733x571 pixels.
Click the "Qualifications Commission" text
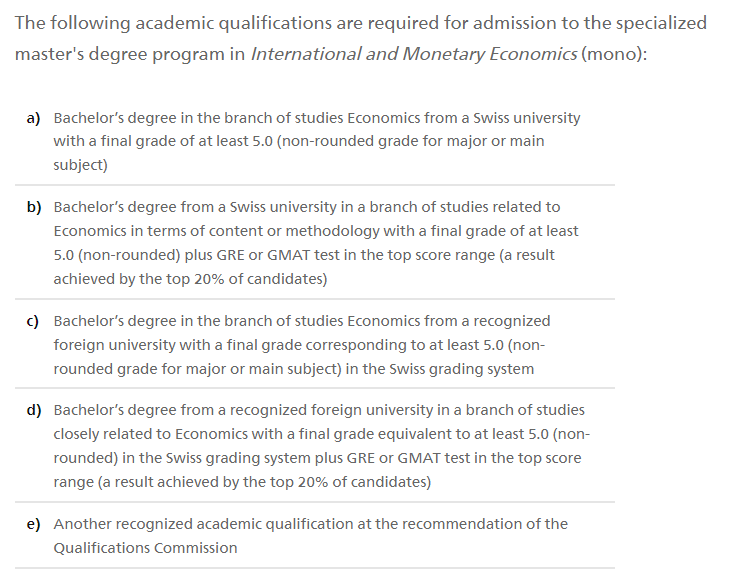pyautogui.click(x=145, y=548)
